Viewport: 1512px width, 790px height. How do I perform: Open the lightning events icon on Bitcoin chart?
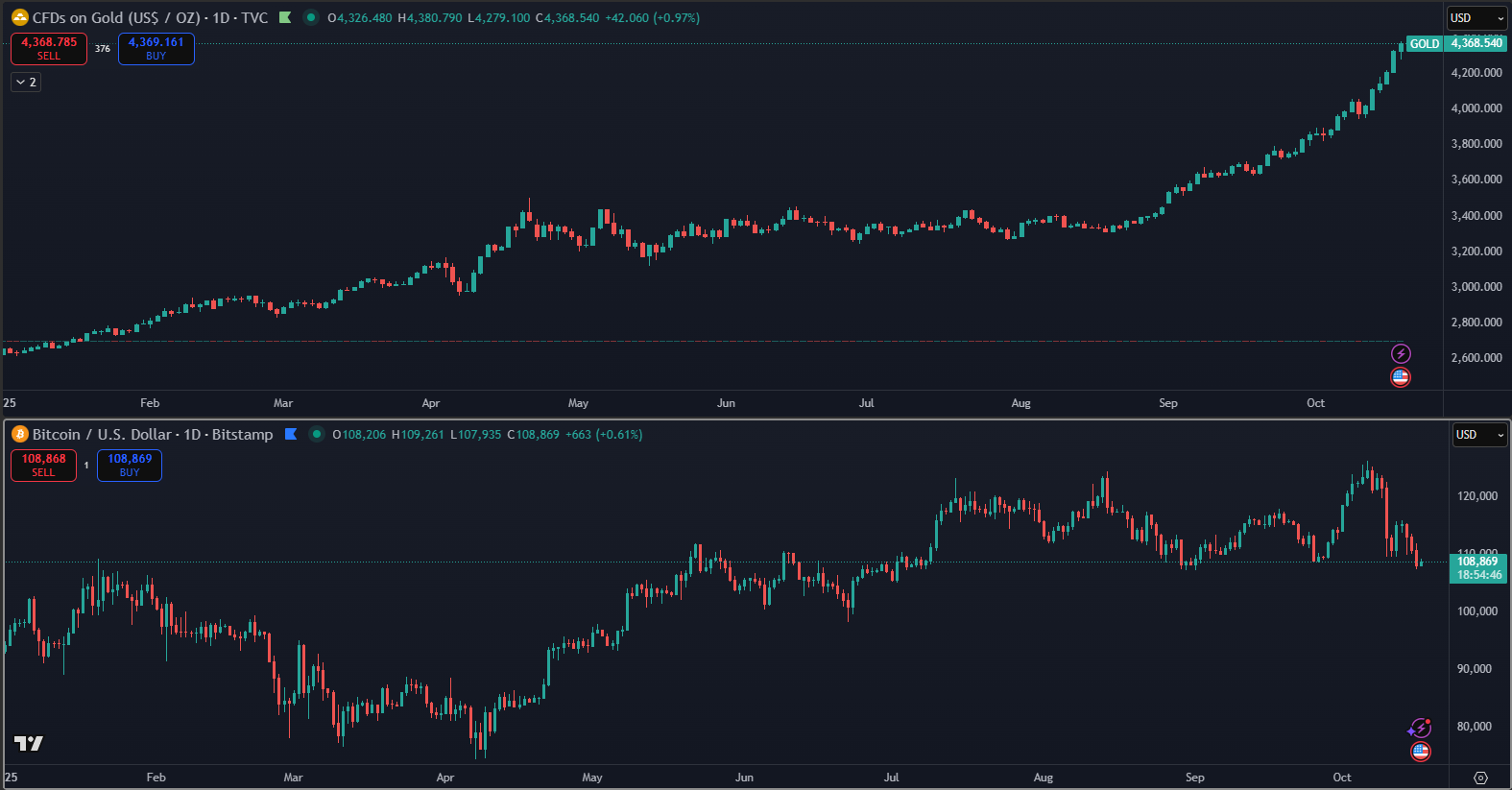tap(1420, 729)
